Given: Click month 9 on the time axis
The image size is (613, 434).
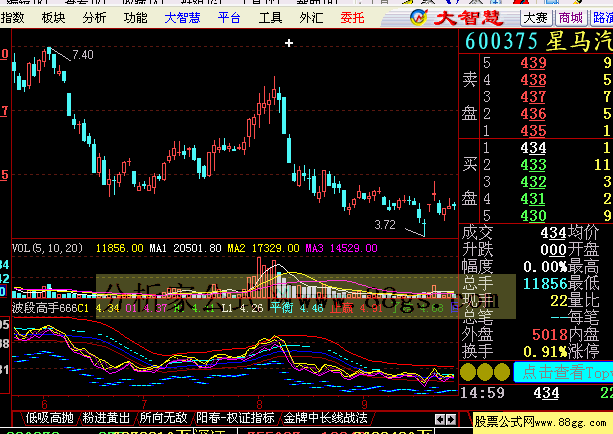Looking at the screenshot, I should point(364,404).
